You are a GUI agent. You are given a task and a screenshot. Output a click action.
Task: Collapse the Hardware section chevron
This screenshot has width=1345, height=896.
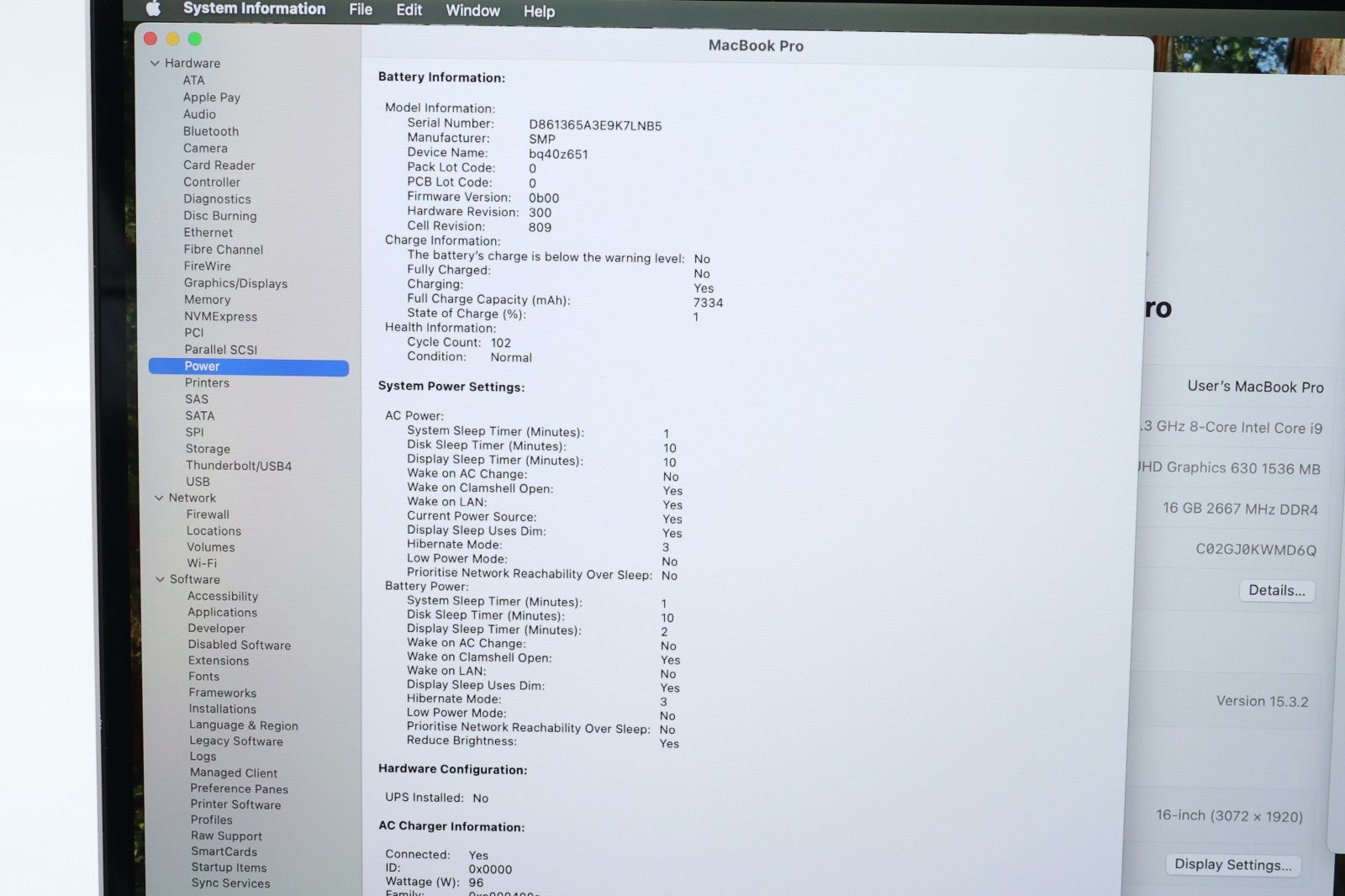pyautogui.click(x=155, y=63)
